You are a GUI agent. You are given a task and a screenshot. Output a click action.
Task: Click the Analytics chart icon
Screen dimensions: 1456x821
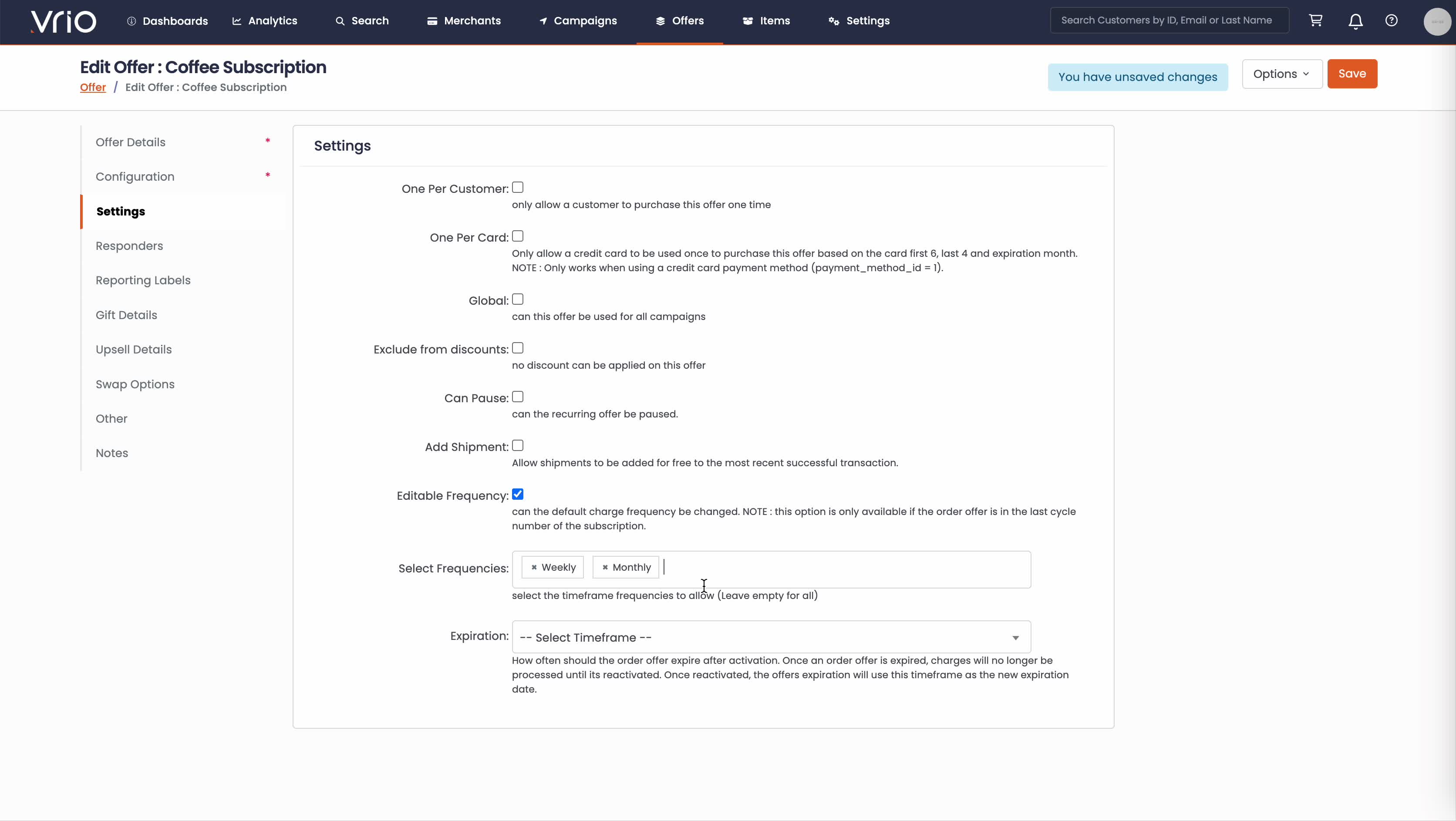click(x=237, y=21)
